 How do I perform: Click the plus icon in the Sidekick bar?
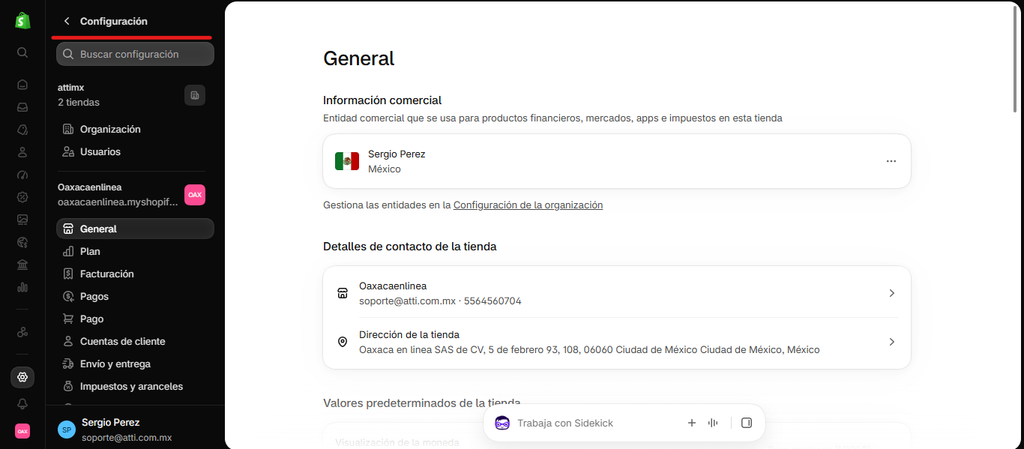[692, 423]
